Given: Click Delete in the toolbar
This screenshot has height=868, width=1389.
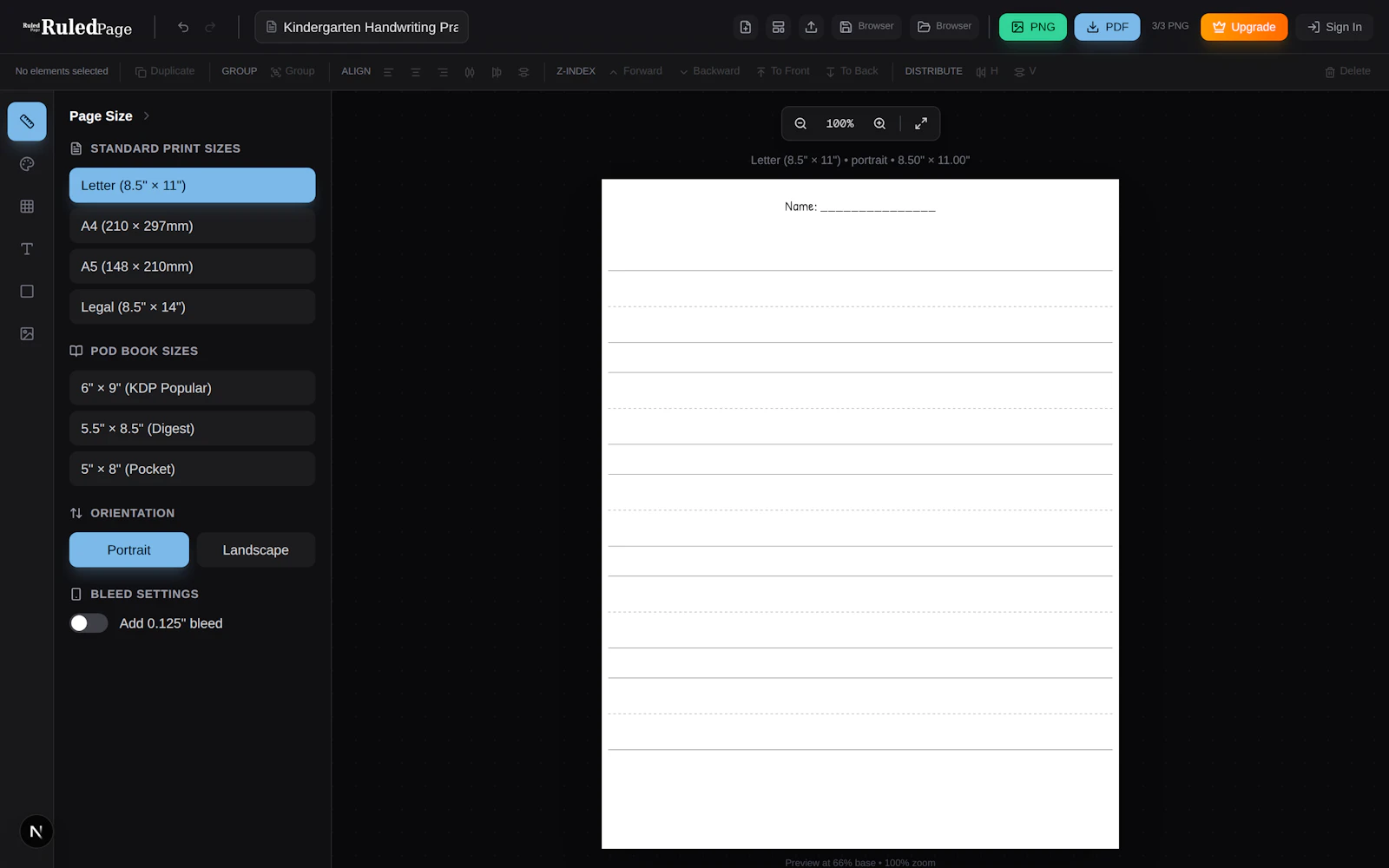Looking at the screenshot, I should click(1347, 71).
